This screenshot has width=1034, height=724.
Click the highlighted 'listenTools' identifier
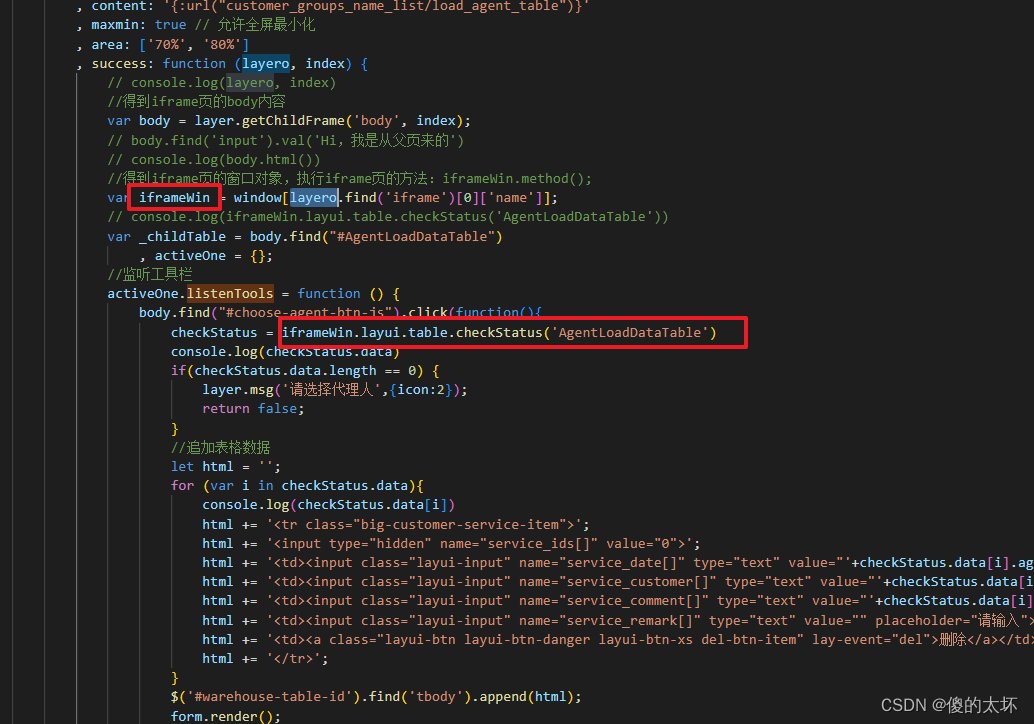point(230,293)
